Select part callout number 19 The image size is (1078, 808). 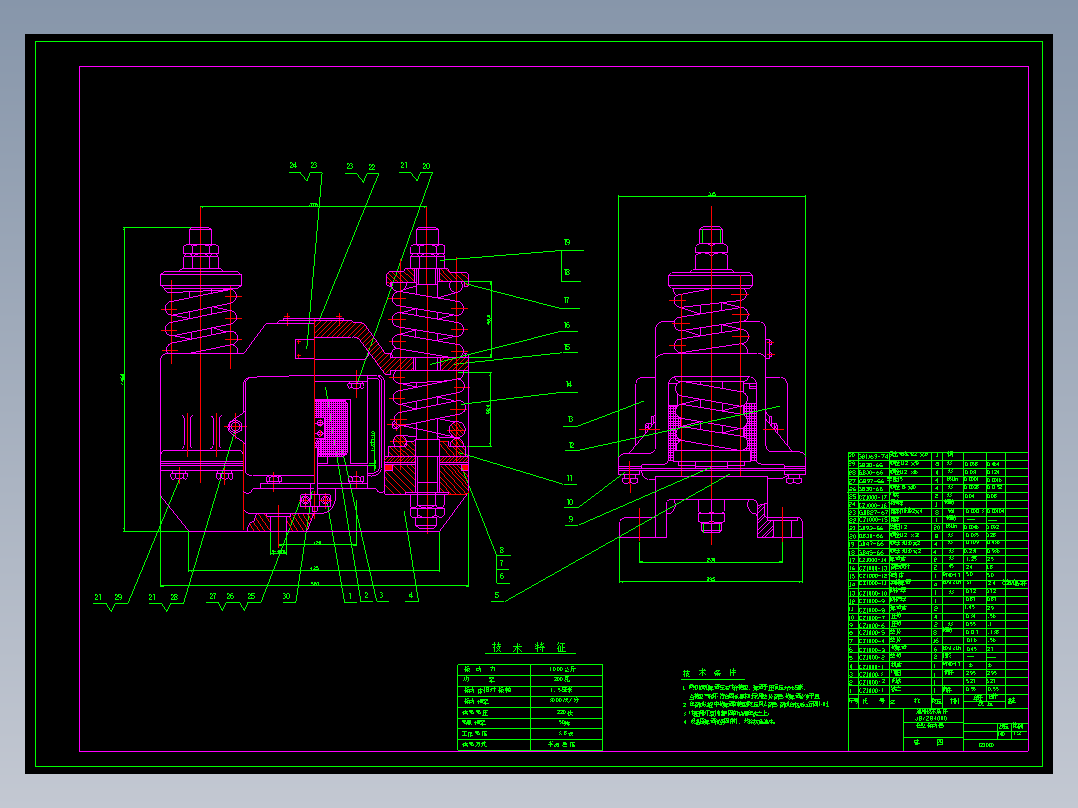pyautogui.click(x=567, y=243)
